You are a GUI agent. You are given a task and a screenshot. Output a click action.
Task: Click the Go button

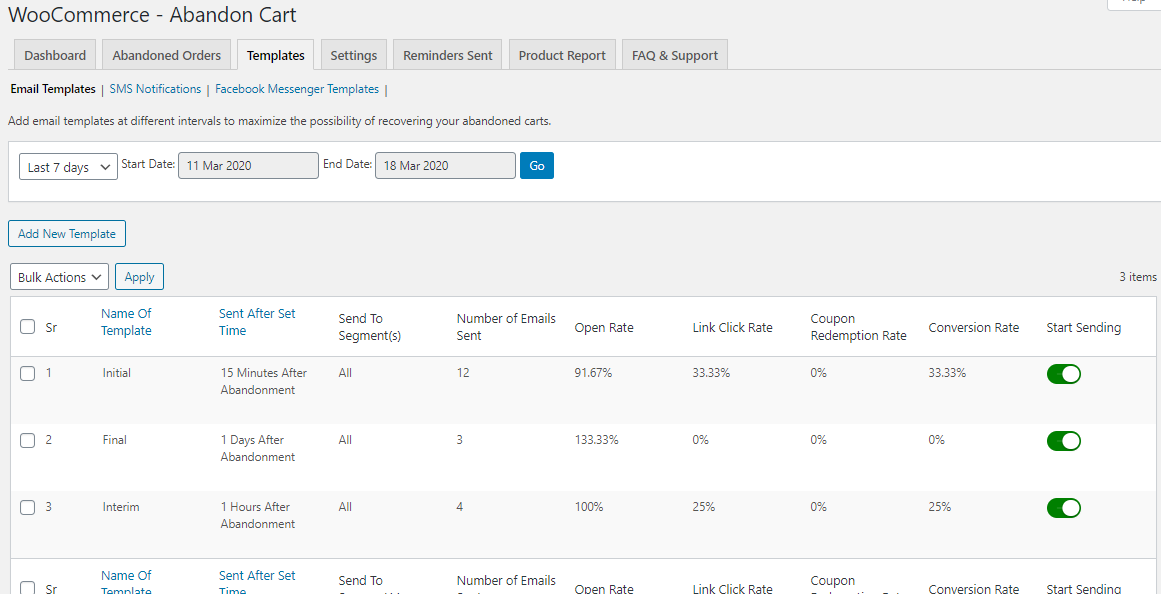(x=537, y=166)
